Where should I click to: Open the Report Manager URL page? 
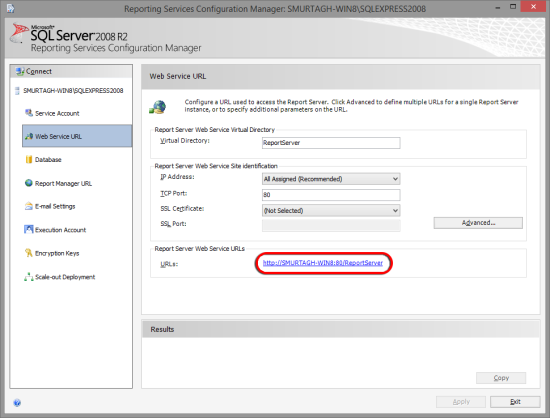click(63, 183)
